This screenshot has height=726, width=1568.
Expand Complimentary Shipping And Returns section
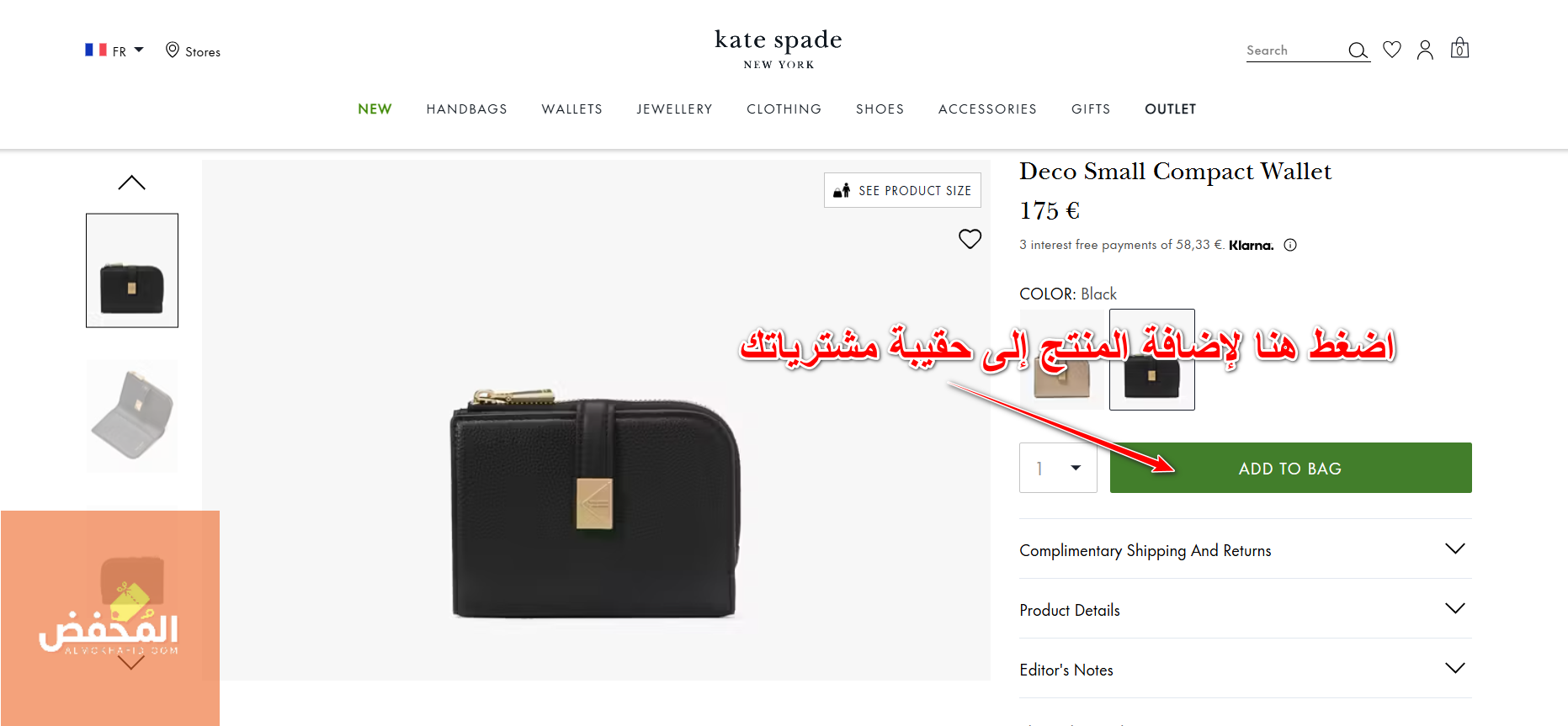(1245, 549)
